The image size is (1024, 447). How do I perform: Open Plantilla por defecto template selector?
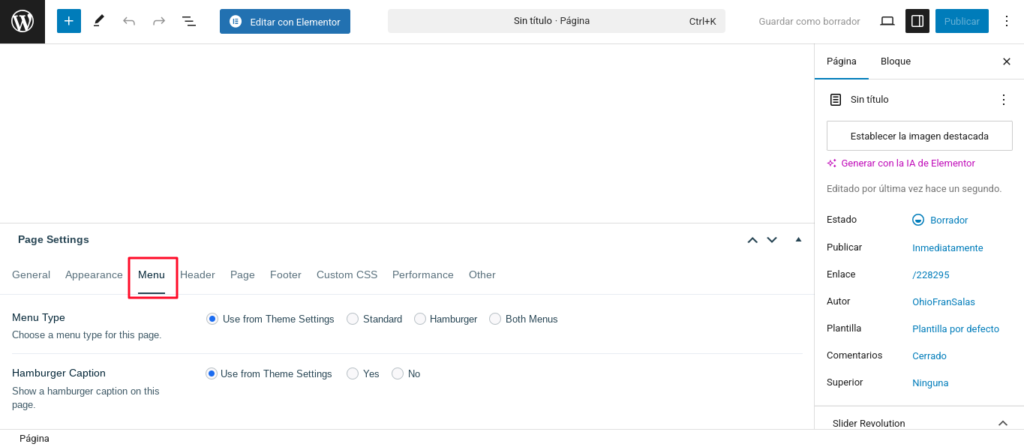coord(955,329)
